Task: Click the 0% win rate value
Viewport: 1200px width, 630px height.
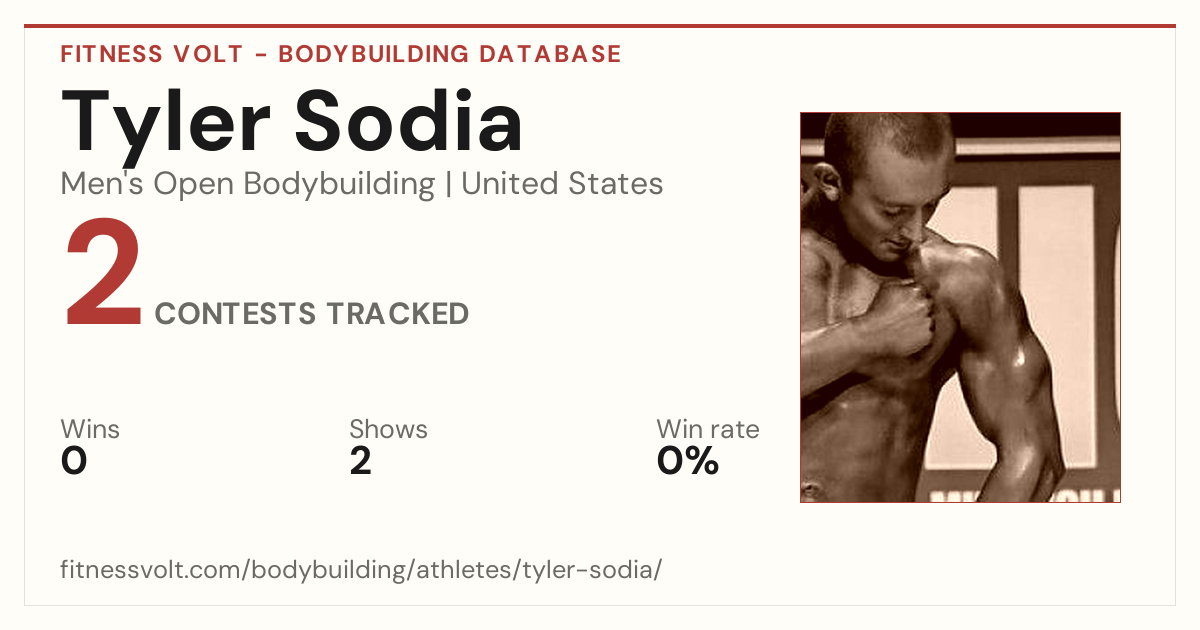Action: coord(688,461)
